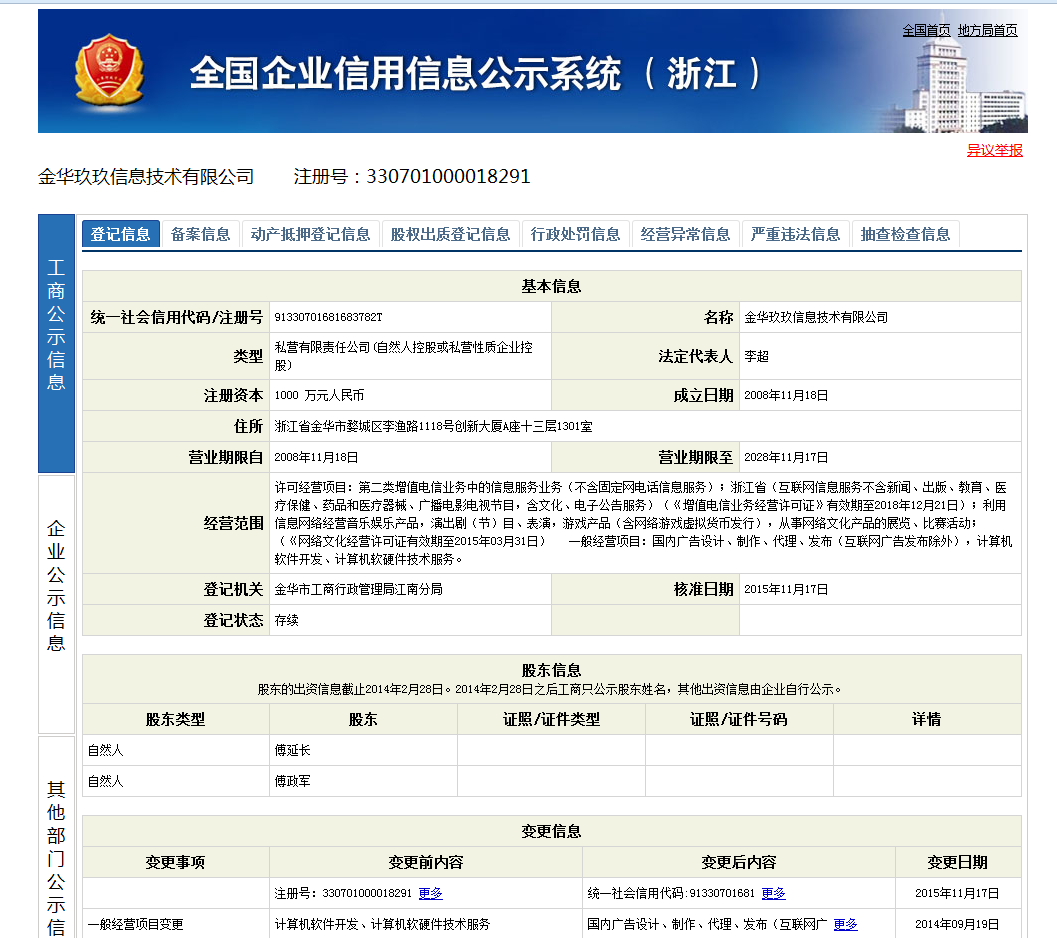Viewport: 1057px width, 938px height.
Task: Open the 全国首页 link
Action: coord(926,30)
